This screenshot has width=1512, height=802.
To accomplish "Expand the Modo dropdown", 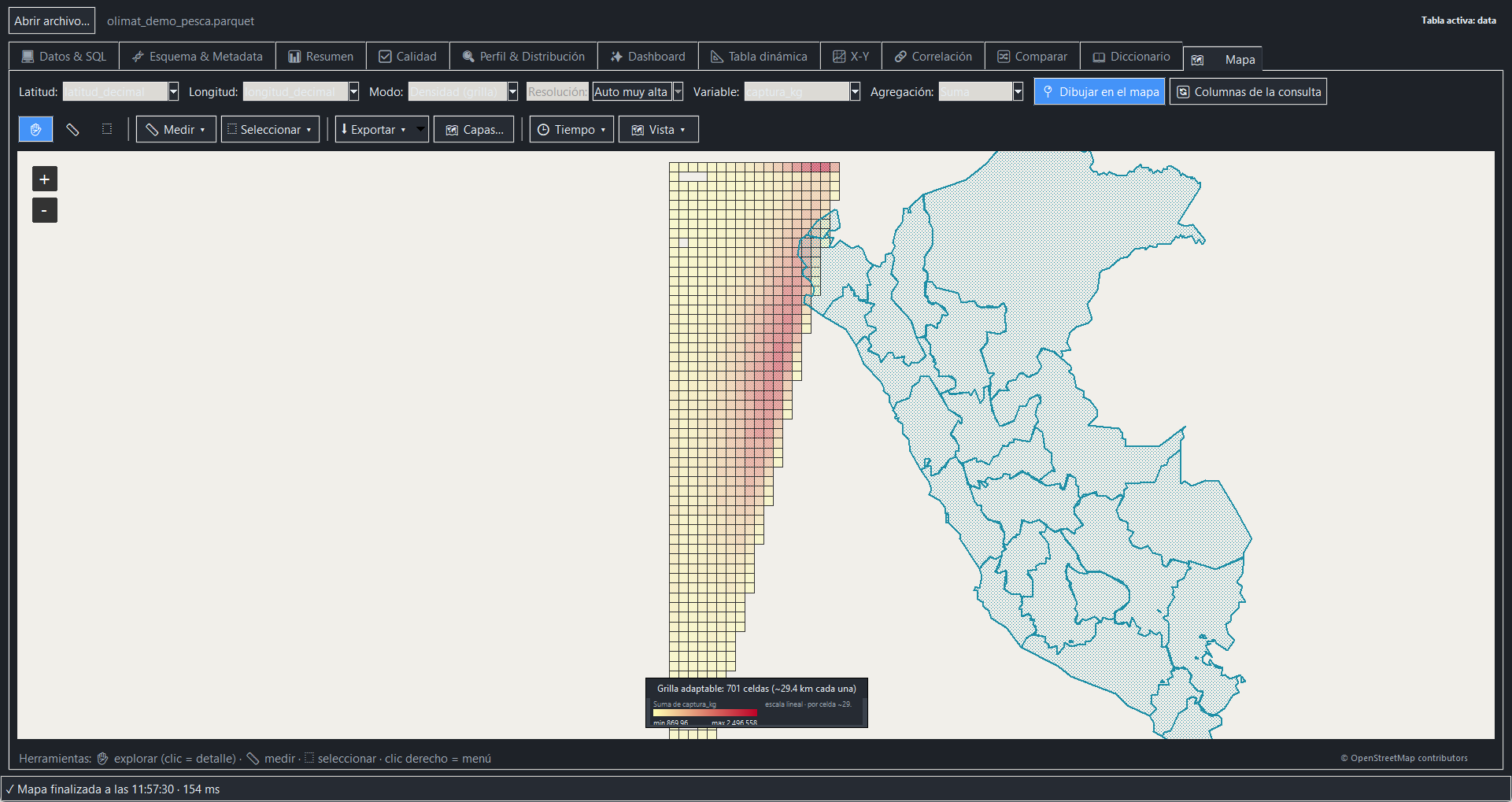I will (513, 91).
